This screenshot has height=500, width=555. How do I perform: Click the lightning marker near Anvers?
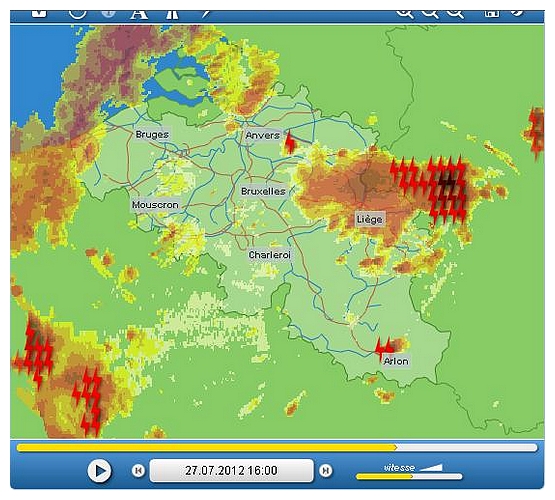coord(290,142)
